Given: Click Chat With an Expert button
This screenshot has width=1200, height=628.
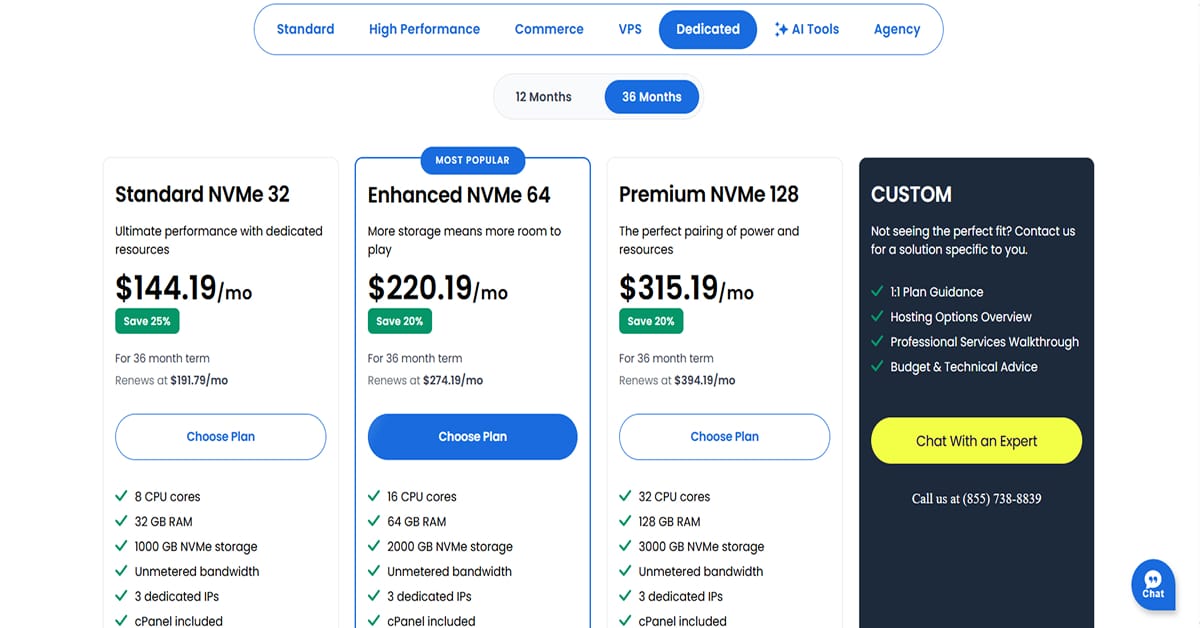Looking at the screenshot, I should point(977,441).
